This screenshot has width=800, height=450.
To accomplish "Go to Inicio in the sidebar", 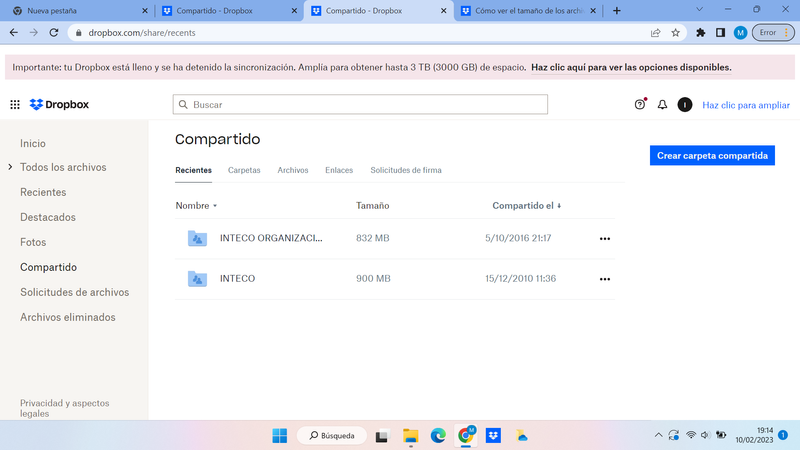I will [33, 143].
